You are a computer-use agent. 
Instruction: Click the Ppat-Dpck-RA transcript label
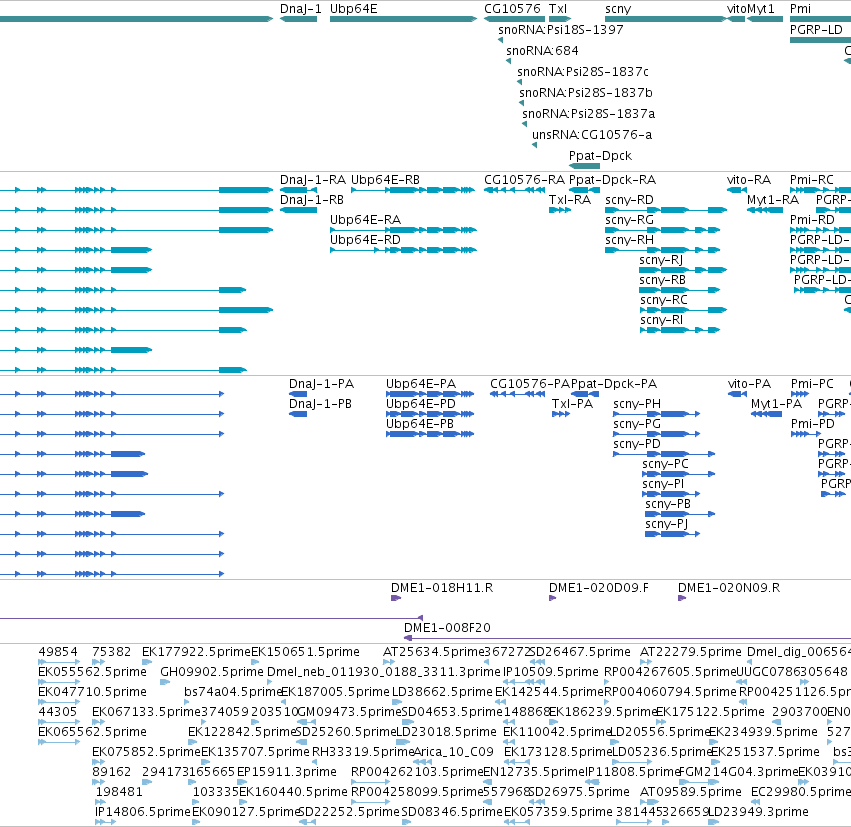coord(612,180)
